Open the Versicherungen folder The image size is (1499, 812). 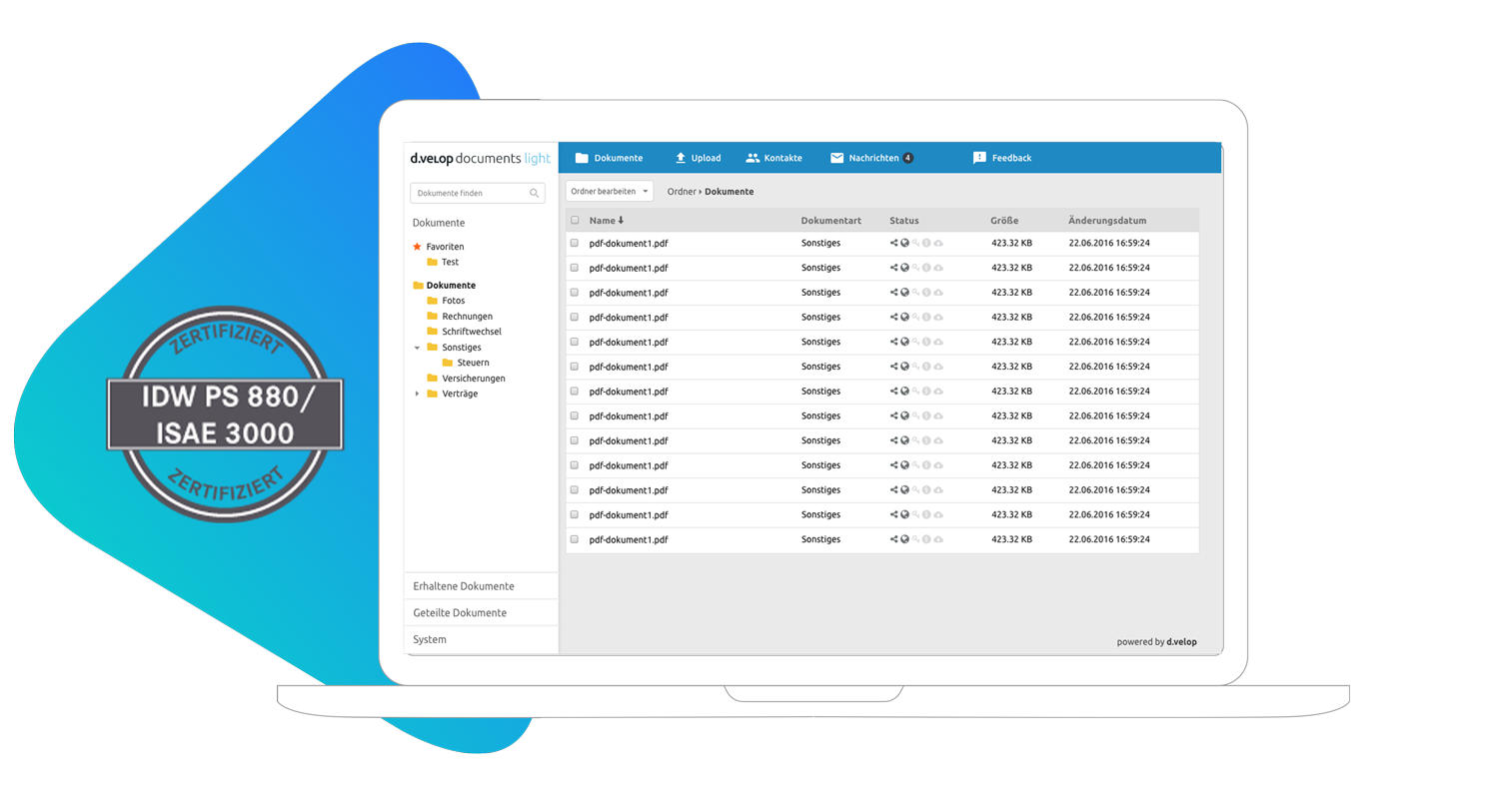click(474, 379)
